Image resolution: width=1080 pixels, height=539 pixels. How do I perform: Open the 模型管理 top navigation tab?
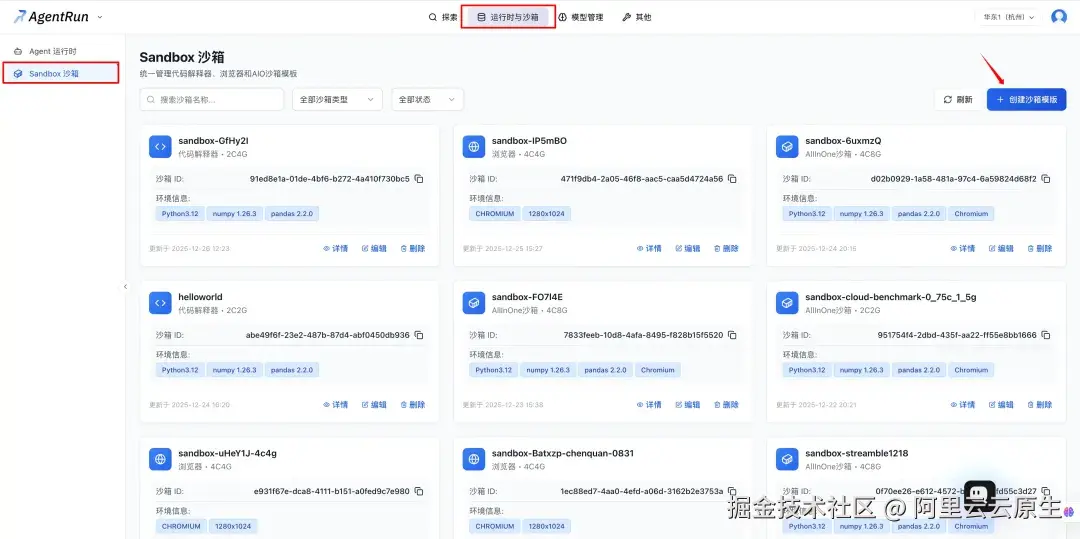click(581, 17)
